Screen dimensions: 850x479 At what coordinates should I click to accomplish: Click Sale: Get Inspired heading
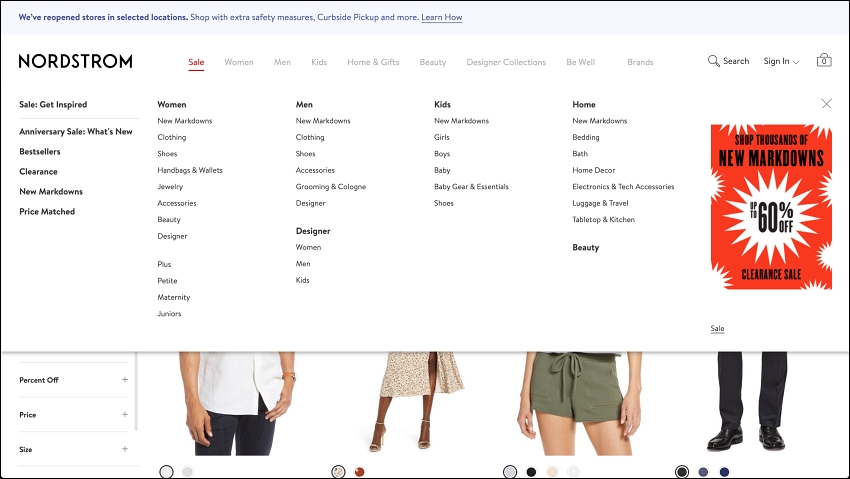tap(53, 105)
